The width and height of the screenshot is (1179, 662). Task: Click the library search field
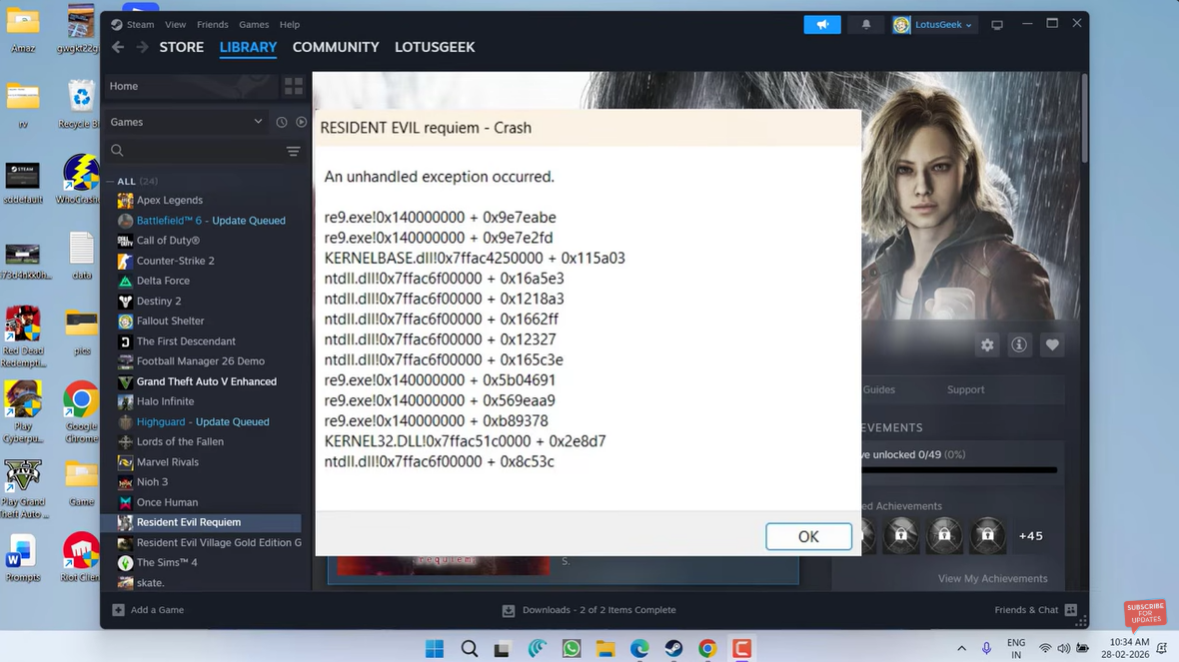tap(195, 151)
